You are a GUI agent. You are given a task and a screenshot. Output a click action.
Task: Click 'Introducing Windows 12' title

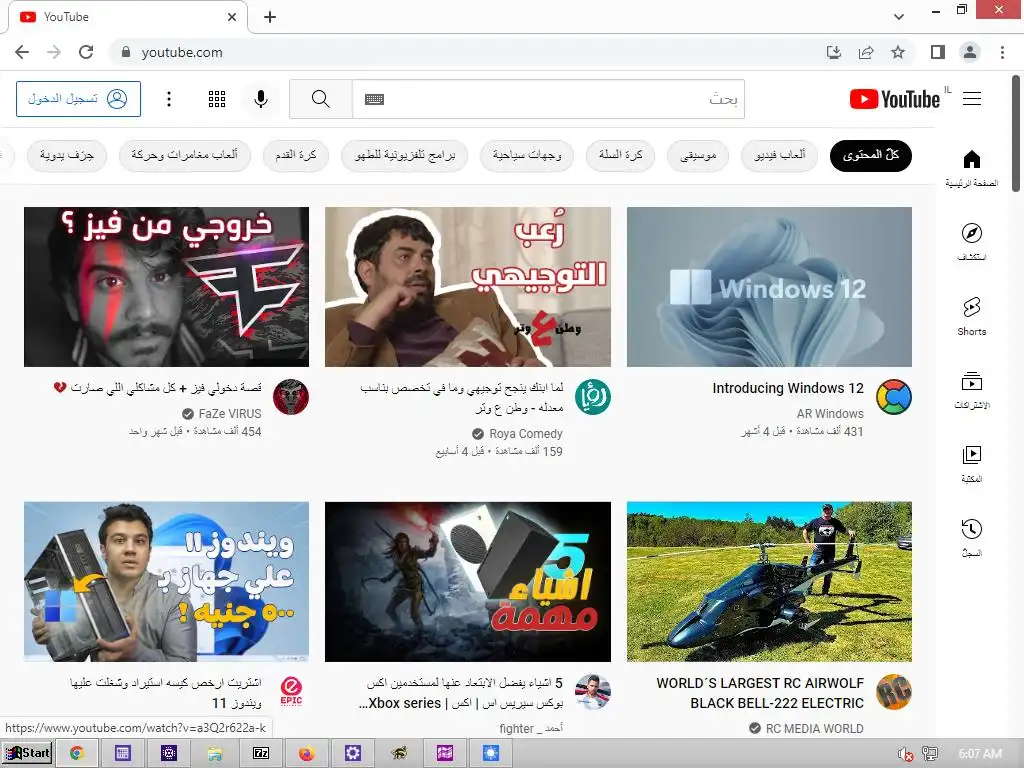(788, 388)
